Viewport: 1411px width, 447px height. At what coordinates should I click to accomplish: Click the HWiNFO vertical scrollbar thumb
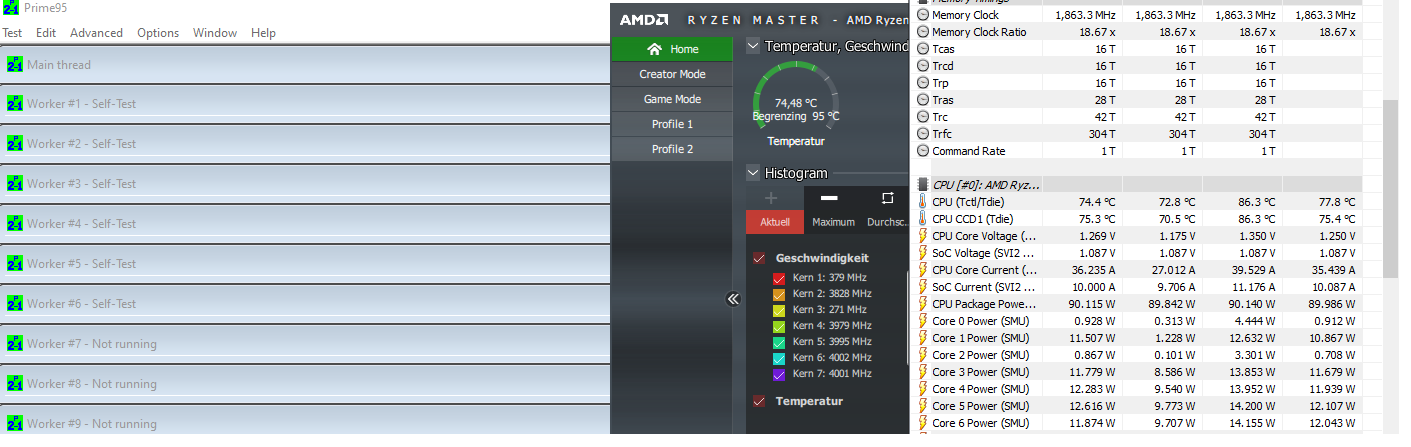click(1390, 188)
